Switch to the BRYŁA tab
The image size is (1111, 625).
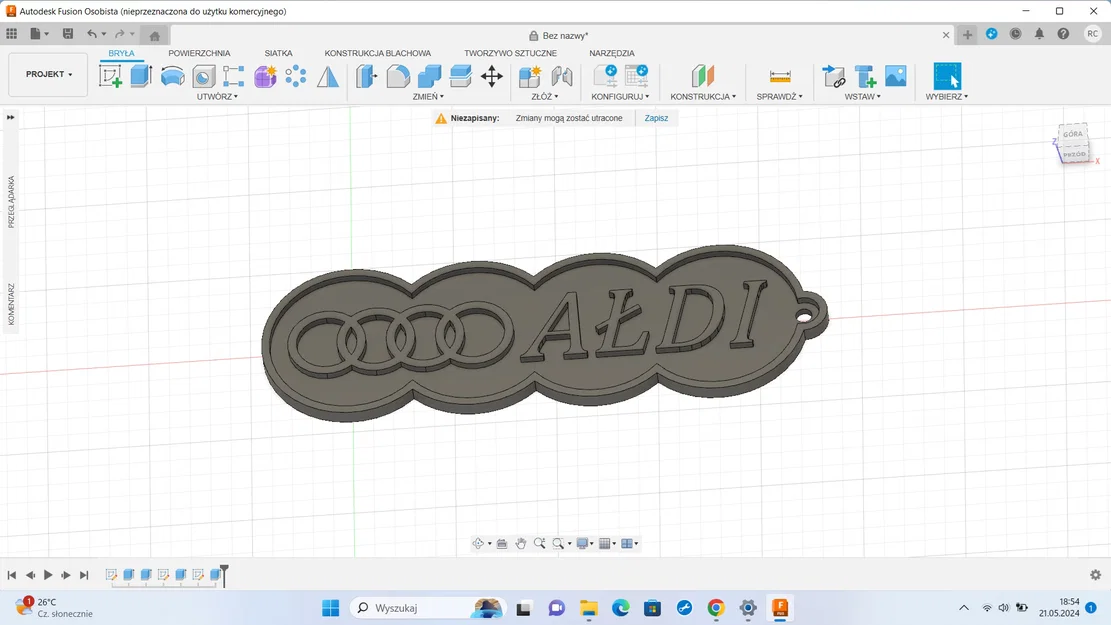tap(121, 53)
